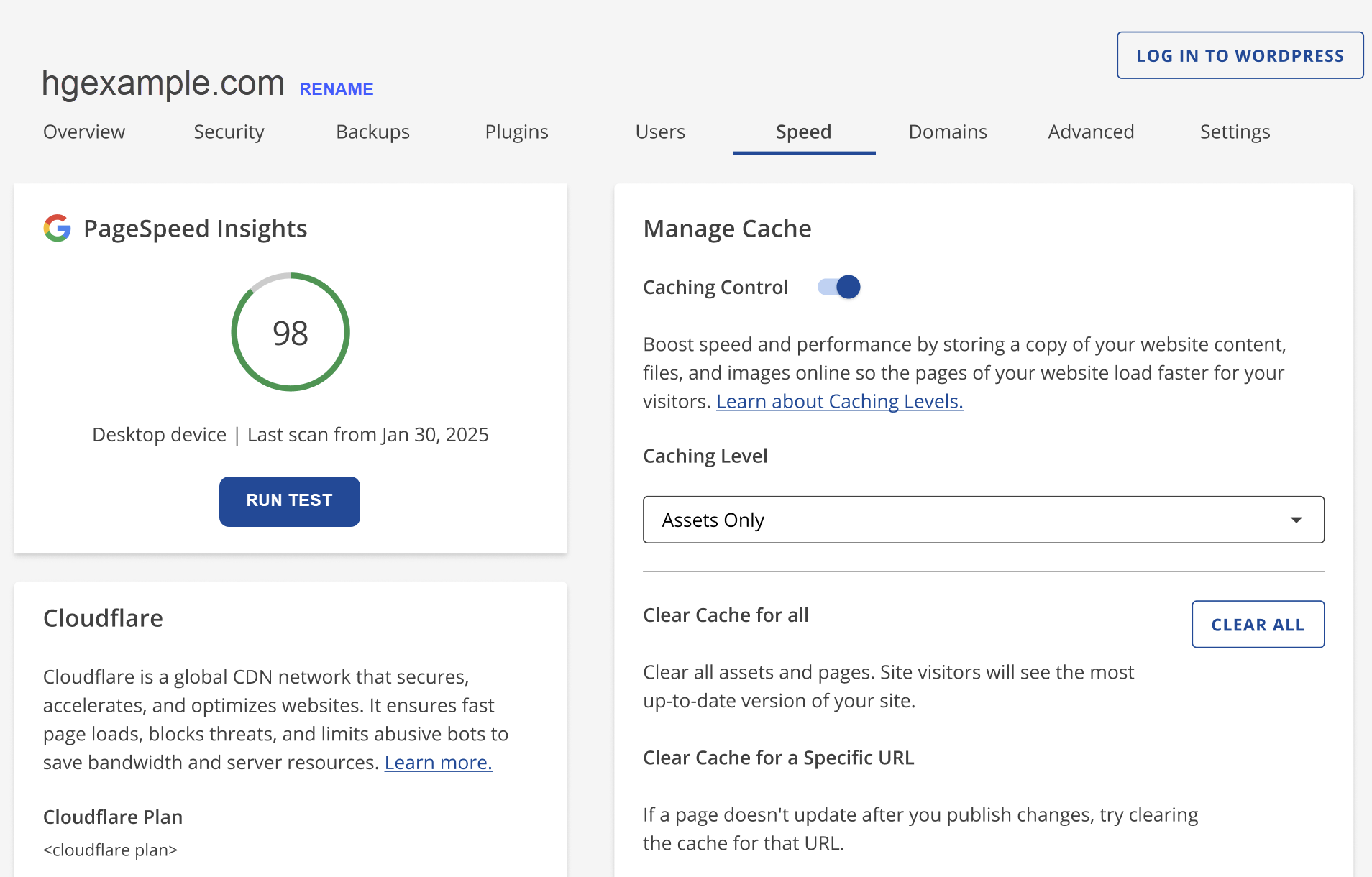The image size is (1372, 877).
Task: Open the Overview tab
Action: pyautogui.click(x=84, y=132)
